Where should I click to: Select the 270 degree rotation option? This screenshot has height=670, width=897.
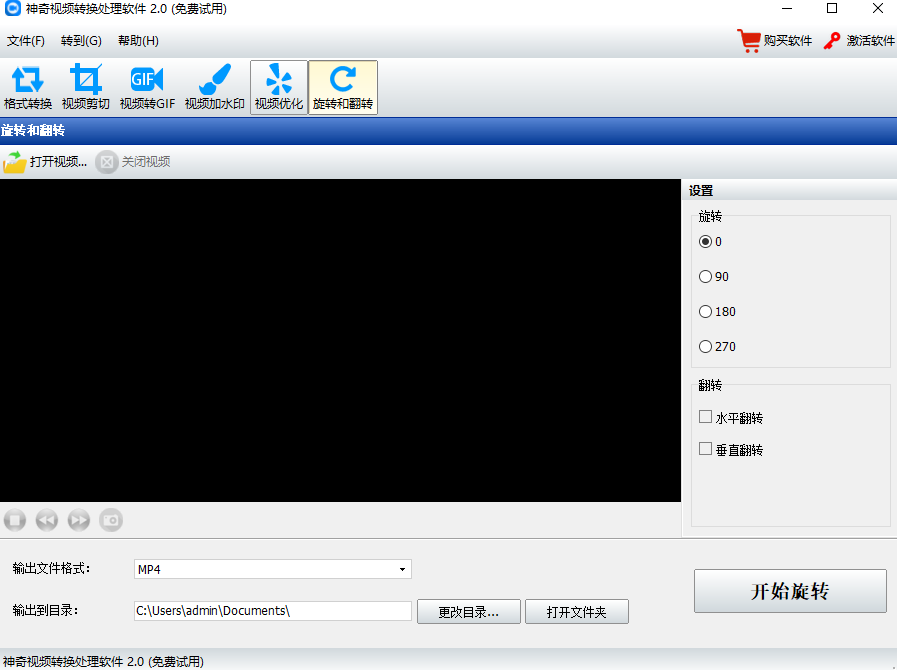(x=705, y=346)
